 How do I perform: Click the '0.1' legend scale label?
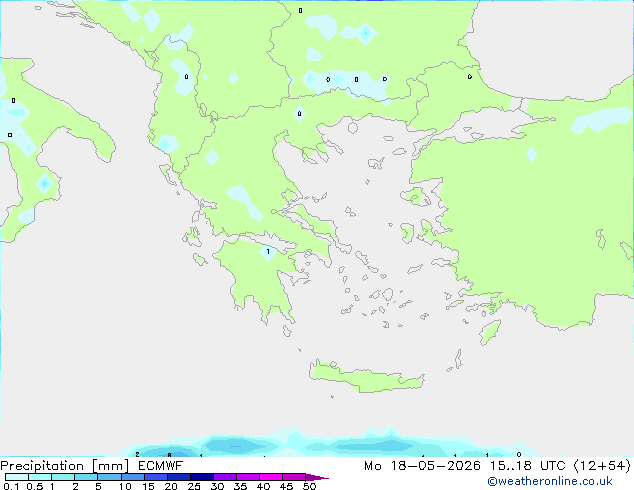click(x=11, y=486)
